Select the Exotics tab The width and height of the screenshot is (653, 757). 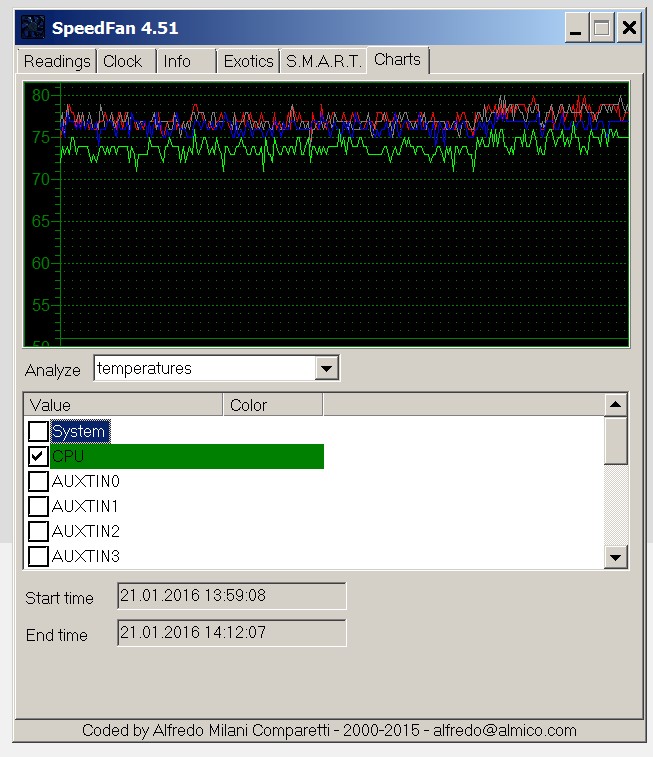pyautogui.click(x=248, y=61)
